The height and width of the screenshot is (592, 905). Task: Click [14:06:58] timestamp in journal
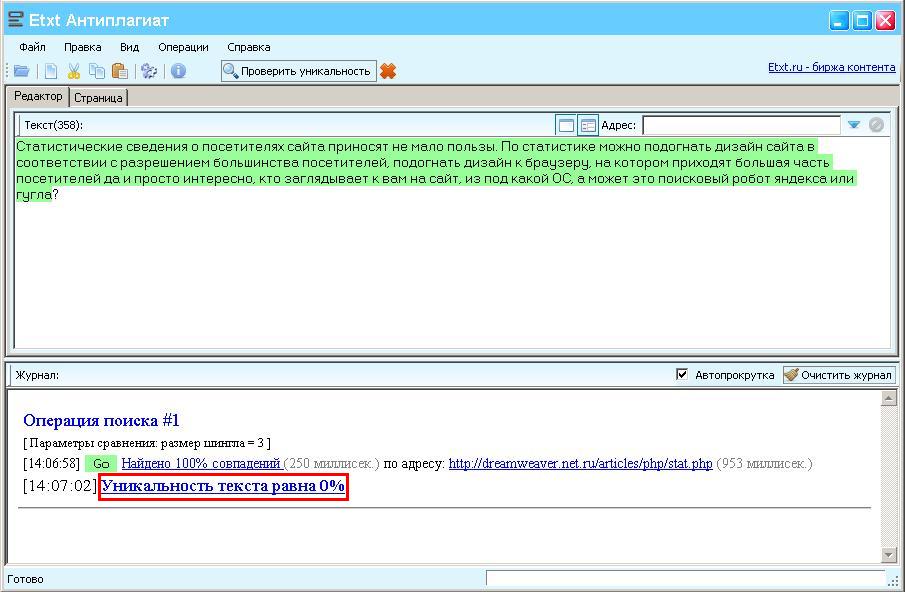[51, 463]
